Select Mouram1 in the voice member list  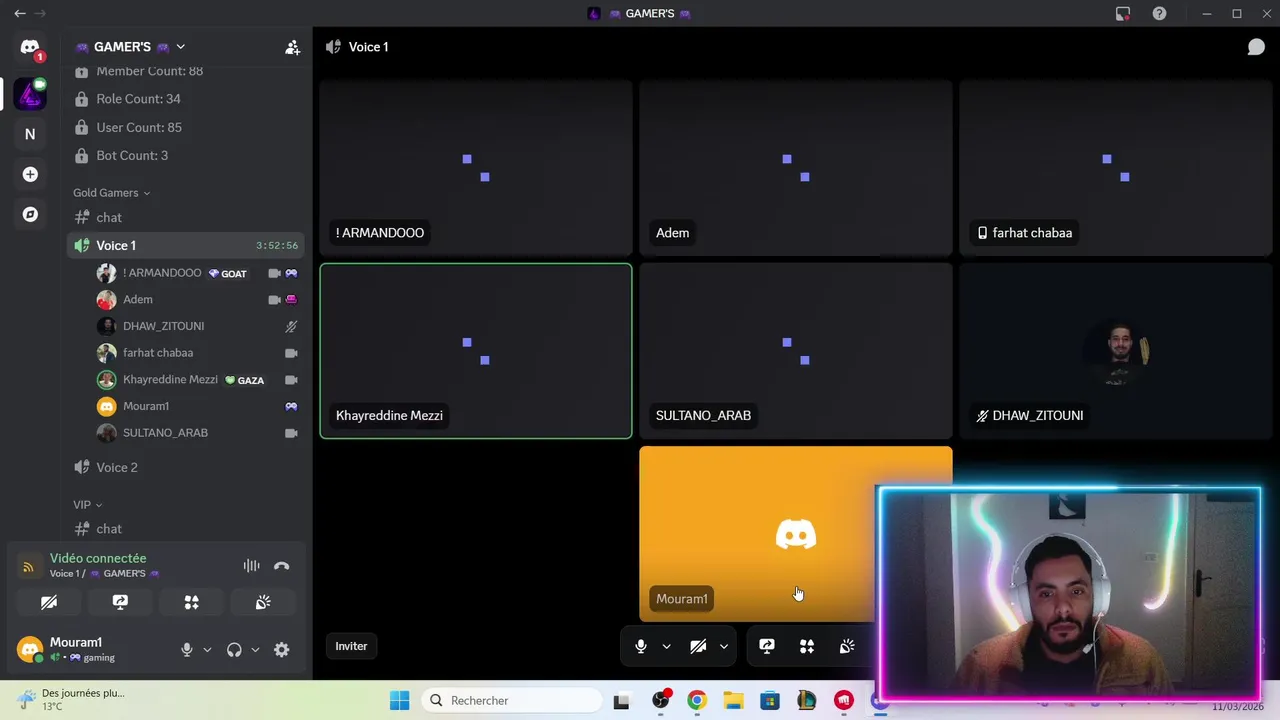pos(198,406)
